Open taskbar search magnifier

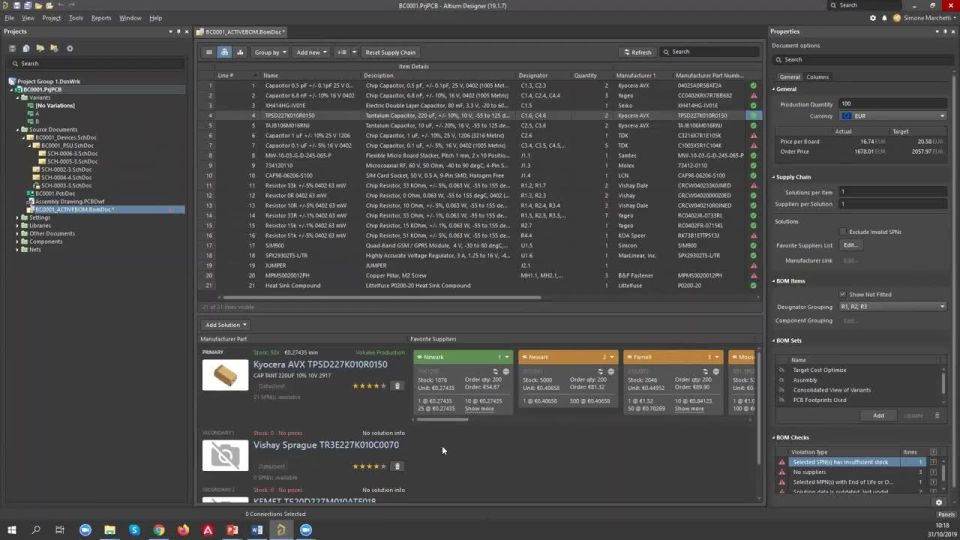(36, 530)
